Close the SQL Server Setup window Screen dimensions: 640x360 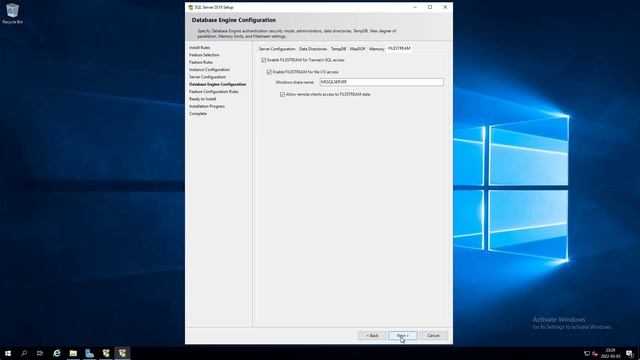pos(445,7)
